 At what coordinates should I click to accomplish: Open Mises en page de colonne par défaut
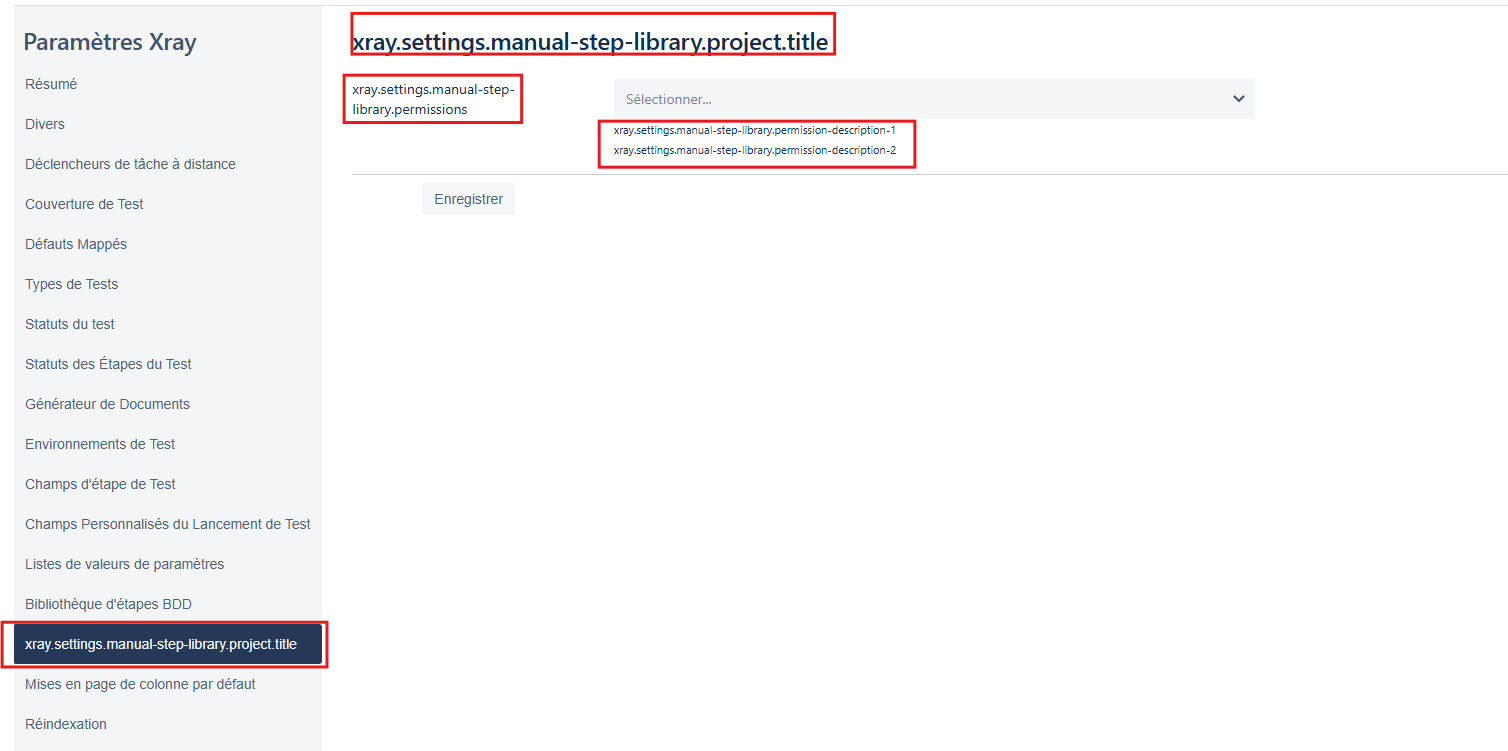(140, 684)
